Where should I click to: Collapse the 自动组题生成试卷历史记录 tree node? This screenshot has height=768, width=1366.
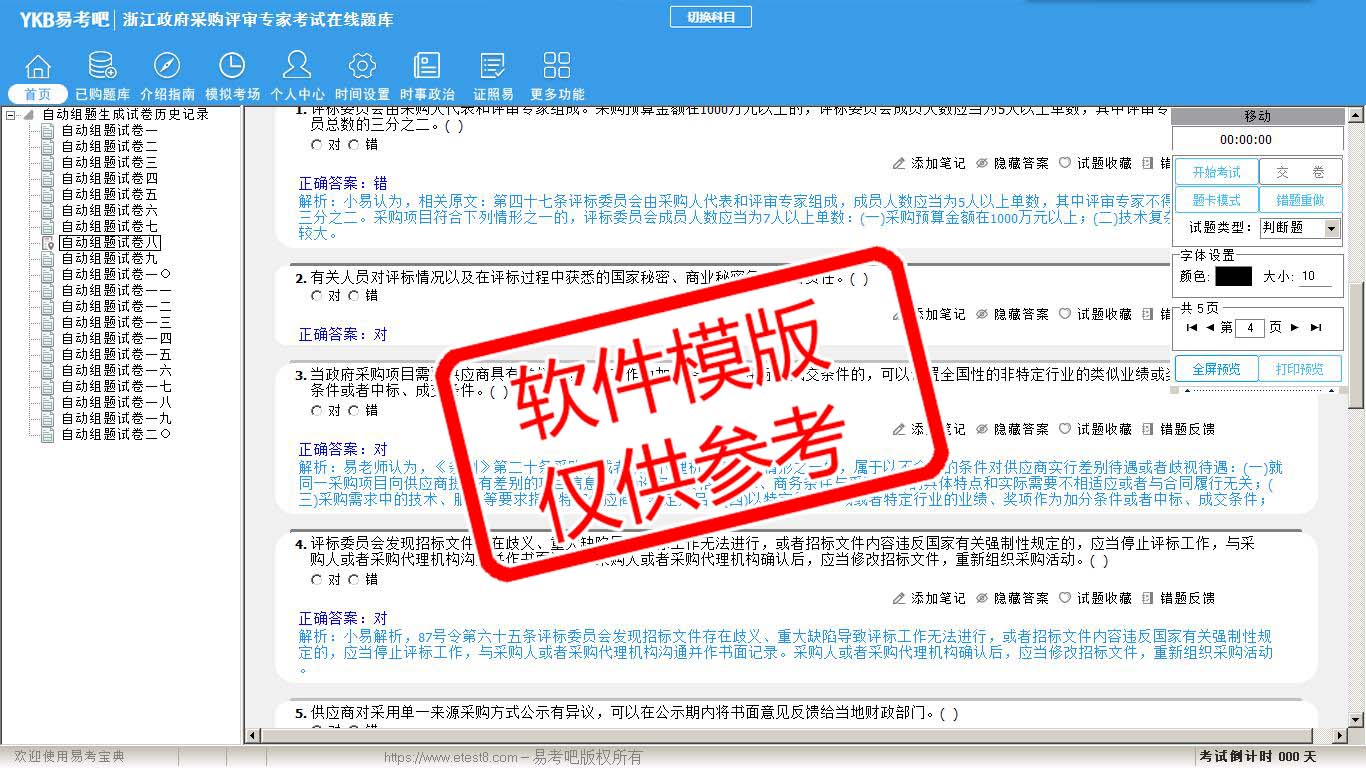coord(11,115)
